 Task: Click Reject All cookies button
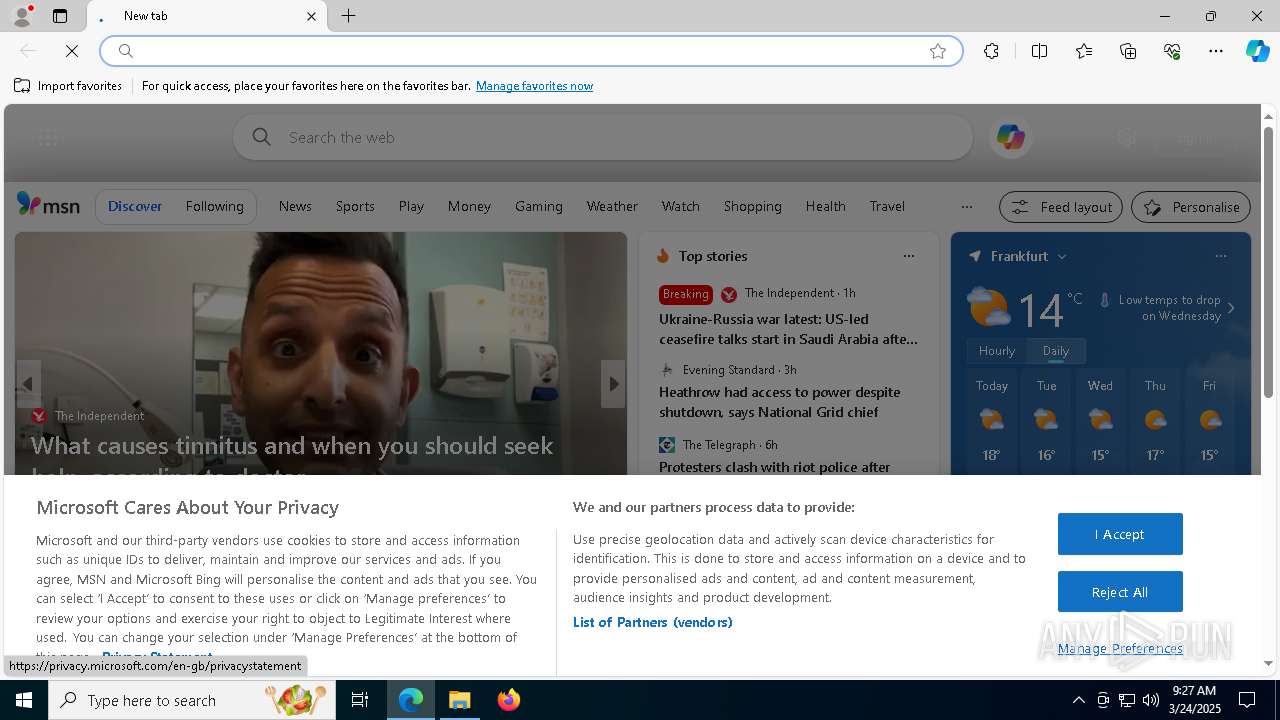[1120, 592]
